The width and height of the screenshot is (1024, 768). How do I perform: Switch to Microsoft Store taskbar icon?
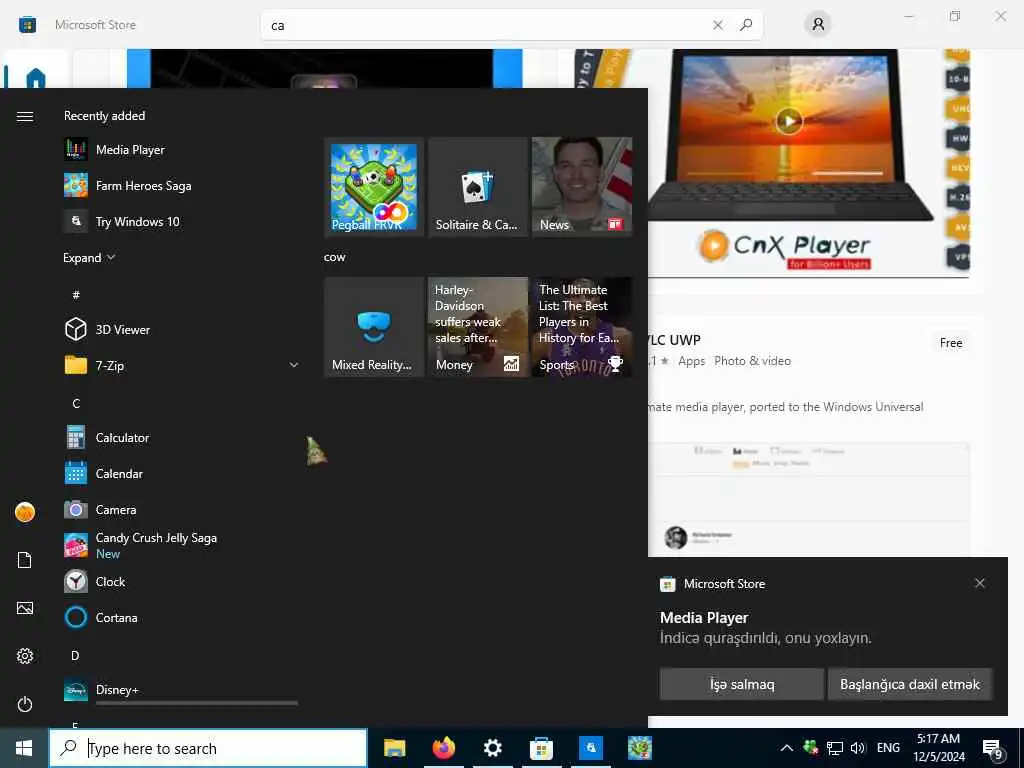[541, 748]
